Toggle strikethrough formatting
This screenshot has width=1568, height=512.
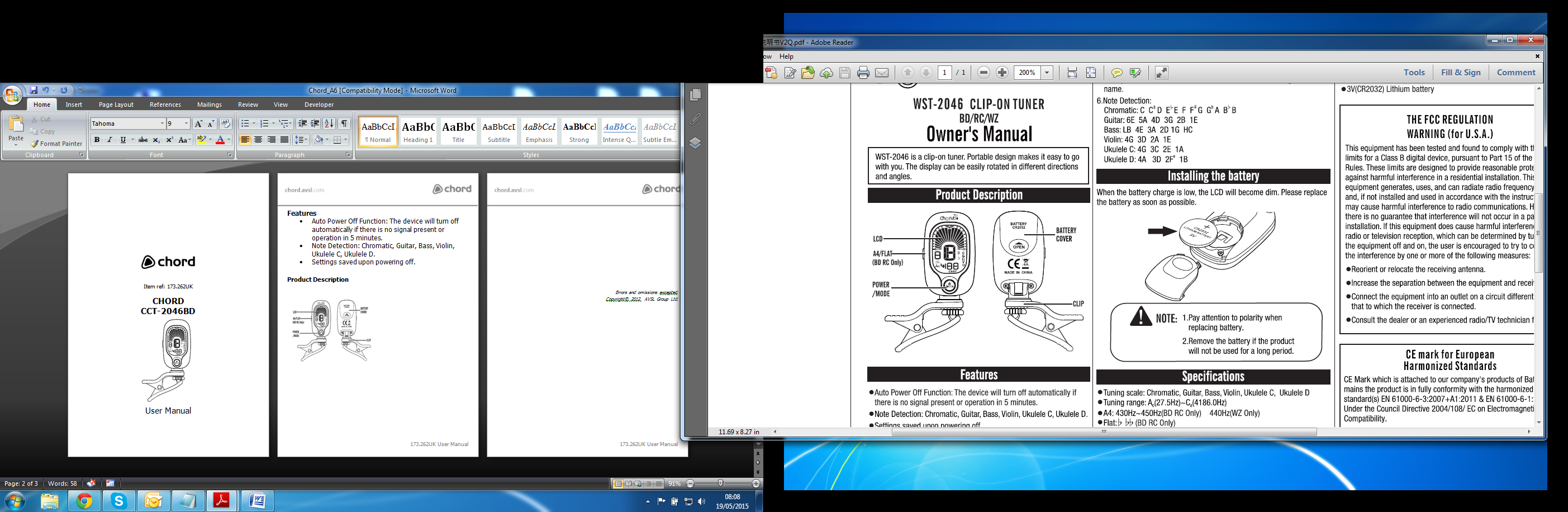coord(143,140)
